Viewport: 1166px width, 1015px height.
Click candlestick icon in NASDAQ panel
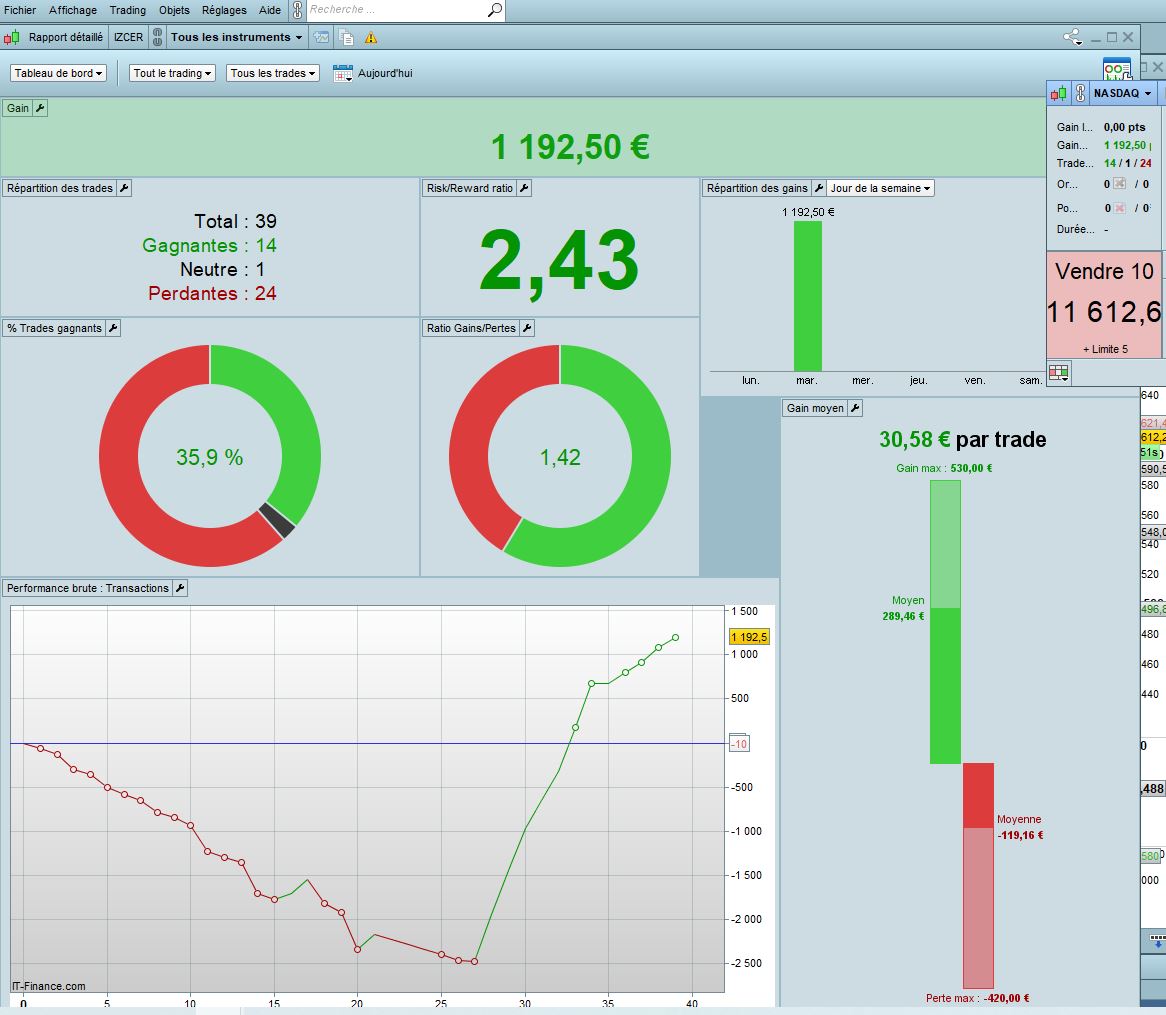[1058, 93]
